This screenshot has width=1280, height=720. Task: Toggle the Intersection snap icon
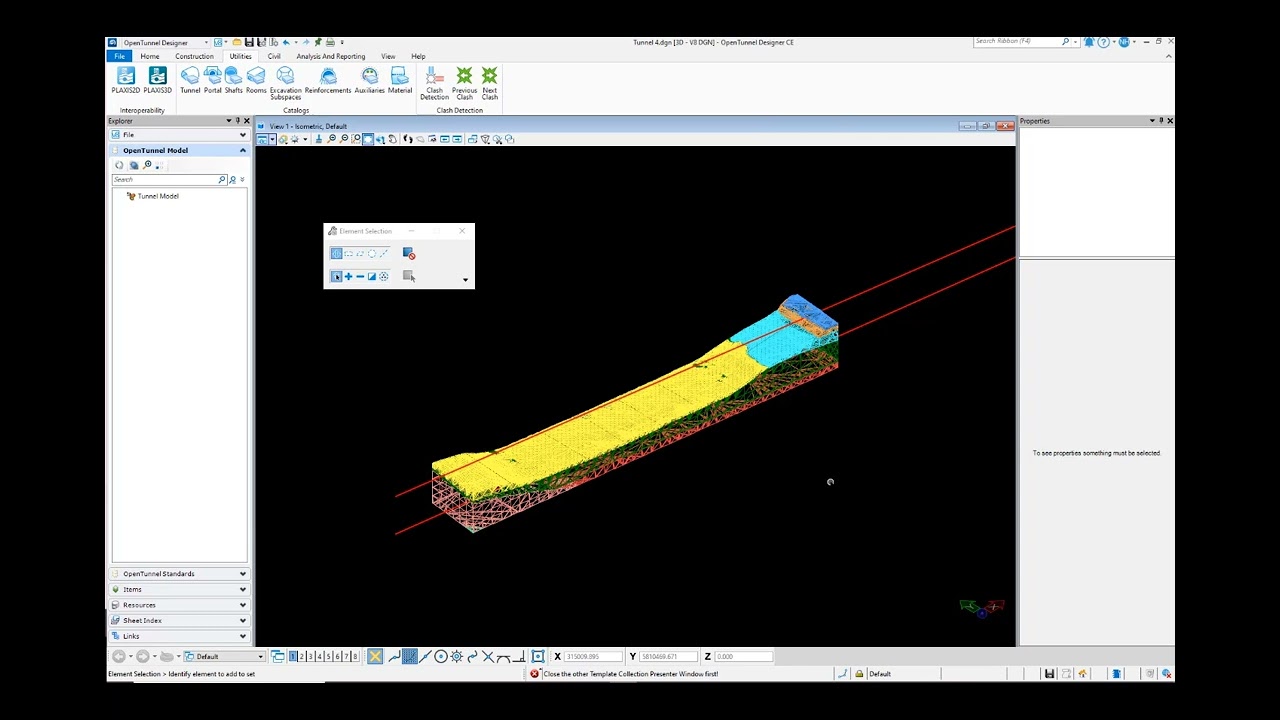[x=487, y=656]
